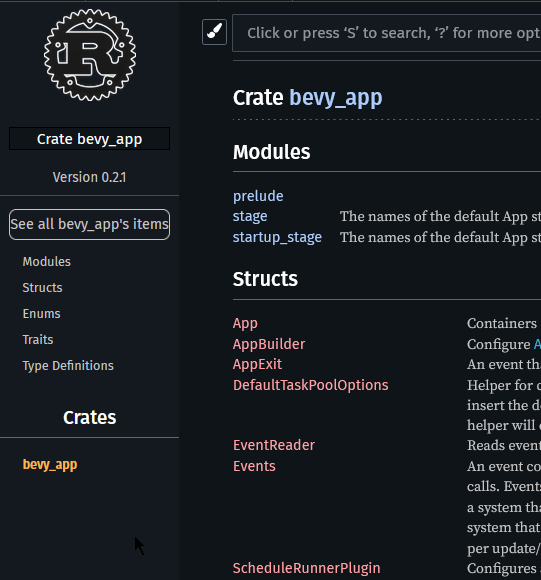The width and height of the screenshot is (541, 580).
Task: Jump to Structs in sidebar
Action: [x=43, y=287]
